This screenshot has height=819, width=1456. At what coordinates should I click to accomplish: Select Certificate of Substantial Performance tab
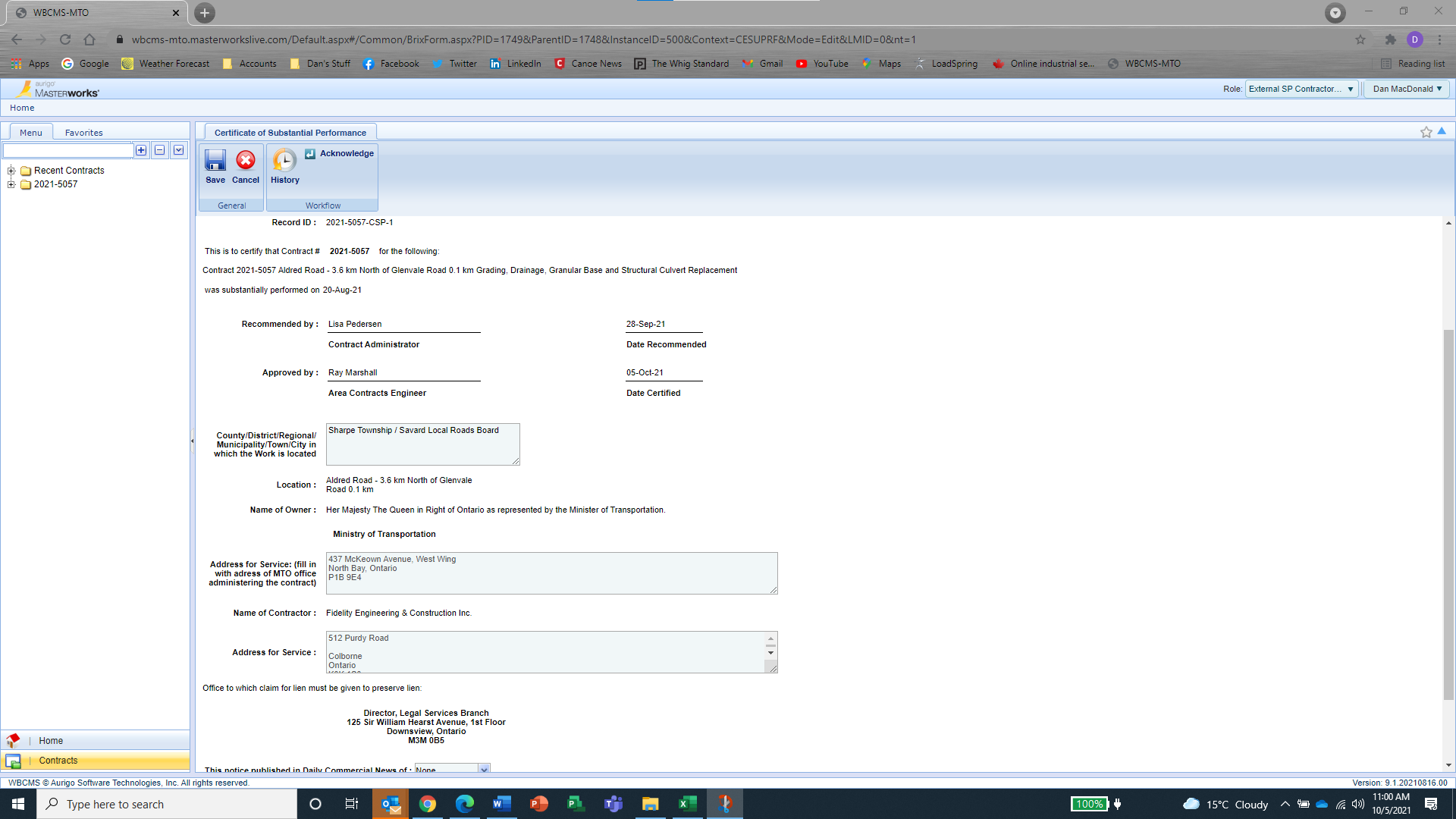tap(290, 133)
